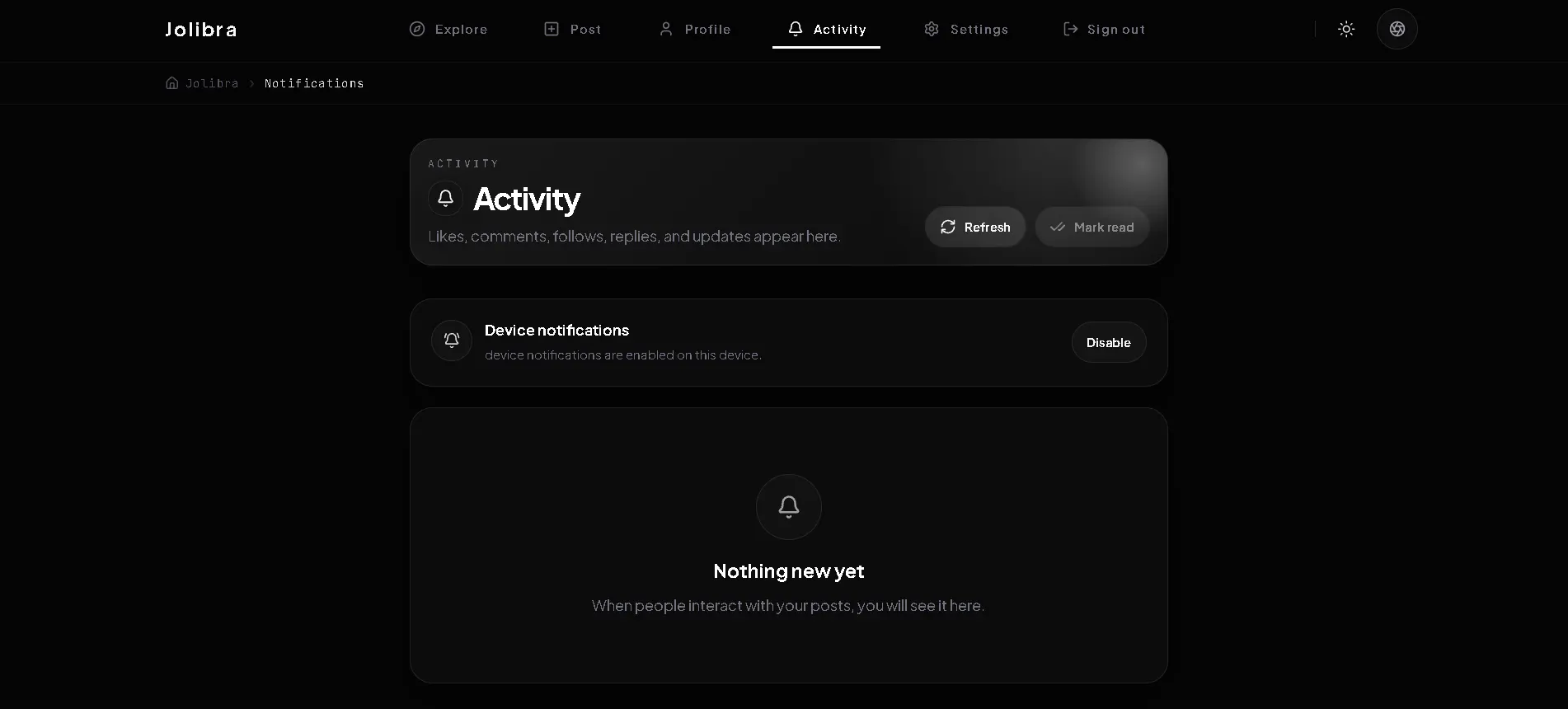Screen dimensions: 1568x709
Task: Click the bell icon above Nothing new yet
Action: pos(789,506)
